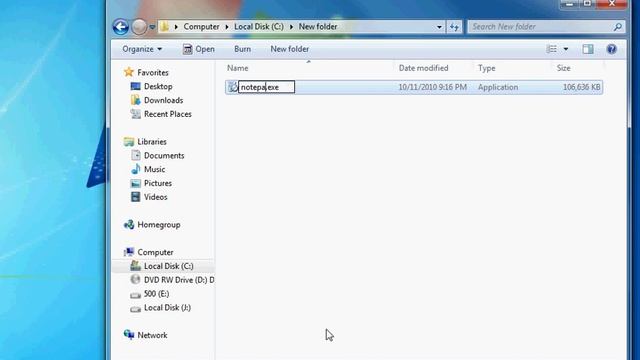Open the Pictures library
640x360 pixels.
tap(158, 183)
